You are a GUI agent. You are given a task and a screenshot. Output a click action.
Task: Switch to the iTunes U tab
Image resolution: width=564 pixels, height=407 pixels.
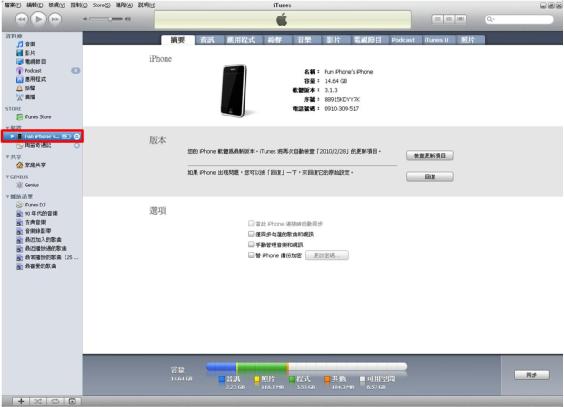tap(436, 40)
